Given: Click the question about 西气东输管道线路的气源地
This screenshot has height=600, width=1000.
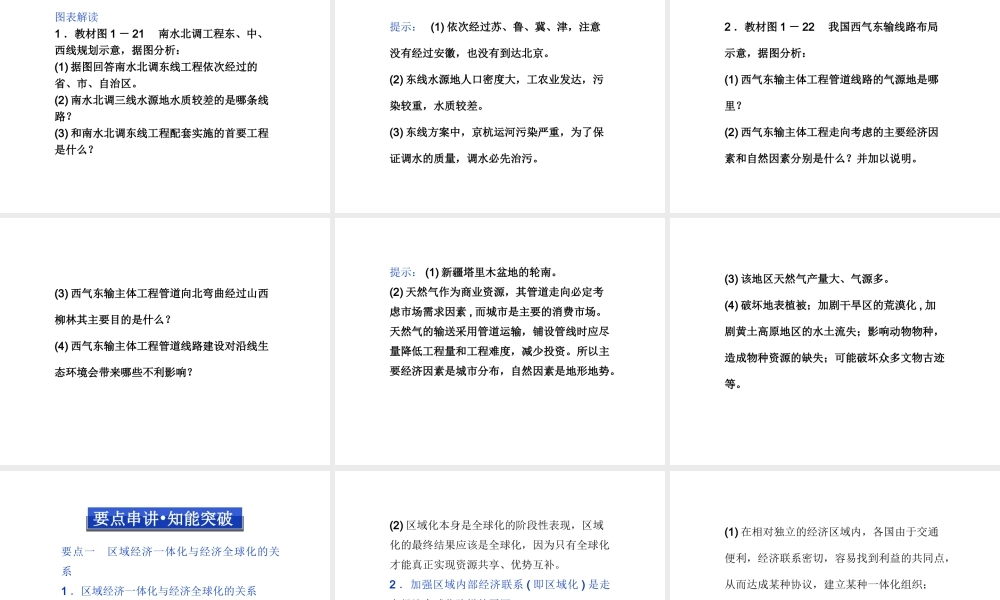Looking at the screenshot, I should click(x=831, y=92).
